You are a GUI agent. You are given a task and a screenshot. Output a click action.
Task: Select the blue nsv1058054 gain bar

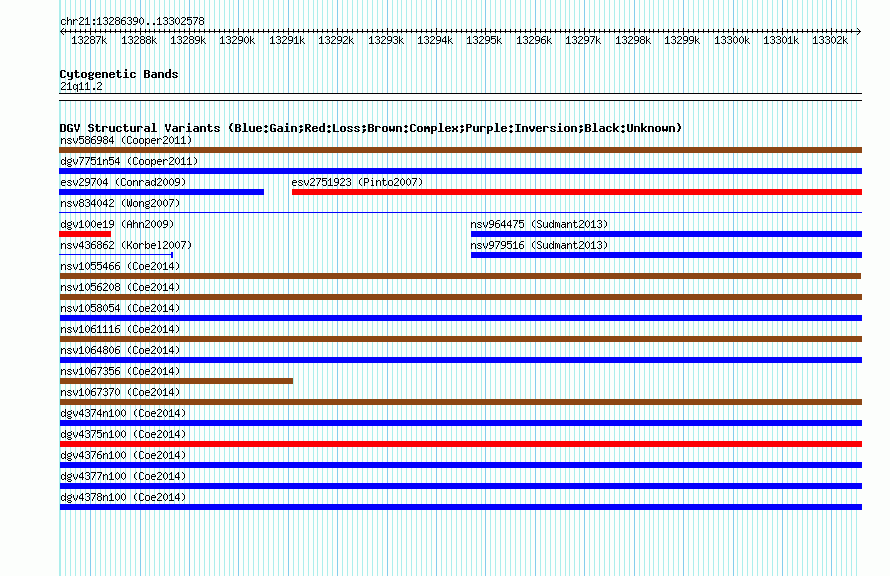coord(460,318)
